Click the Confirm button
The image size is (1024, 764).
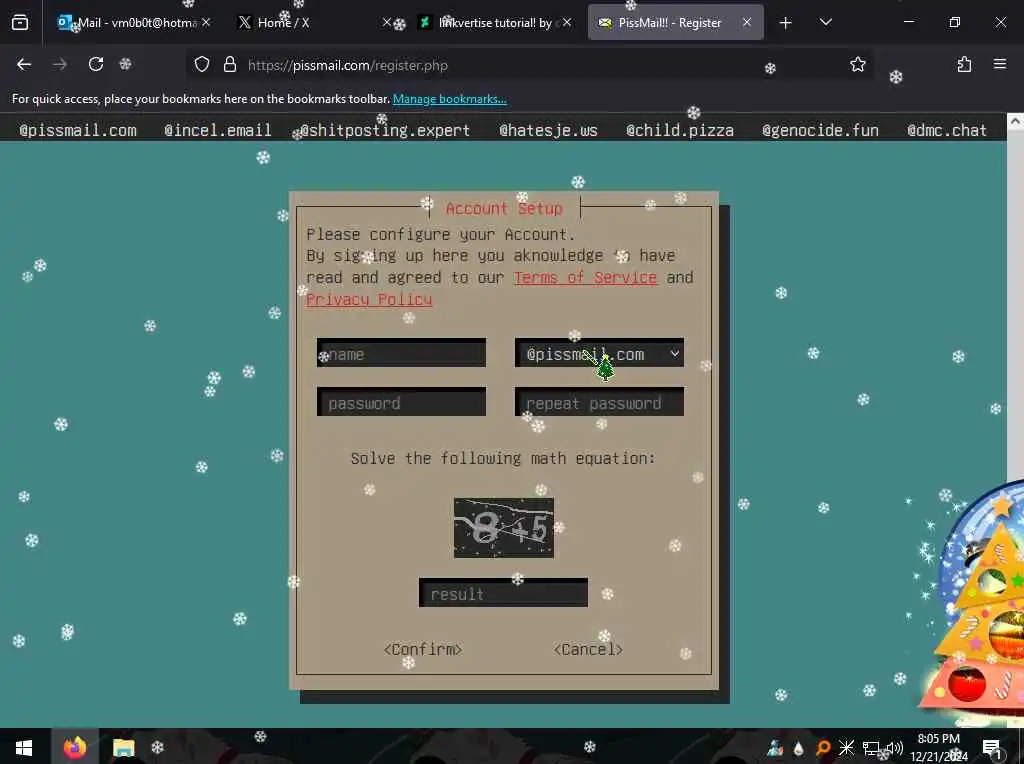pyautogui.click(x=423, y=650)
